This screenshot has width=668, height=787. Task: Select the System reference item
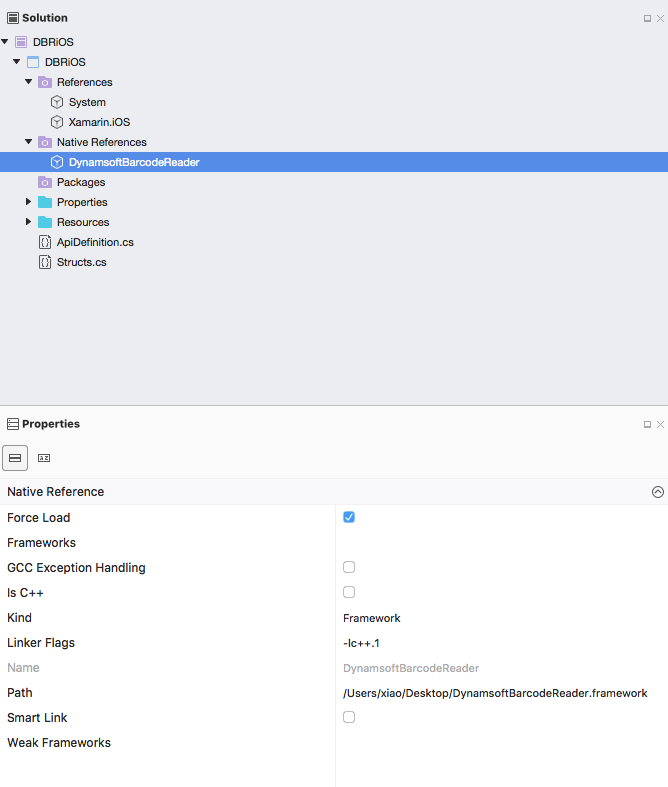87,102
